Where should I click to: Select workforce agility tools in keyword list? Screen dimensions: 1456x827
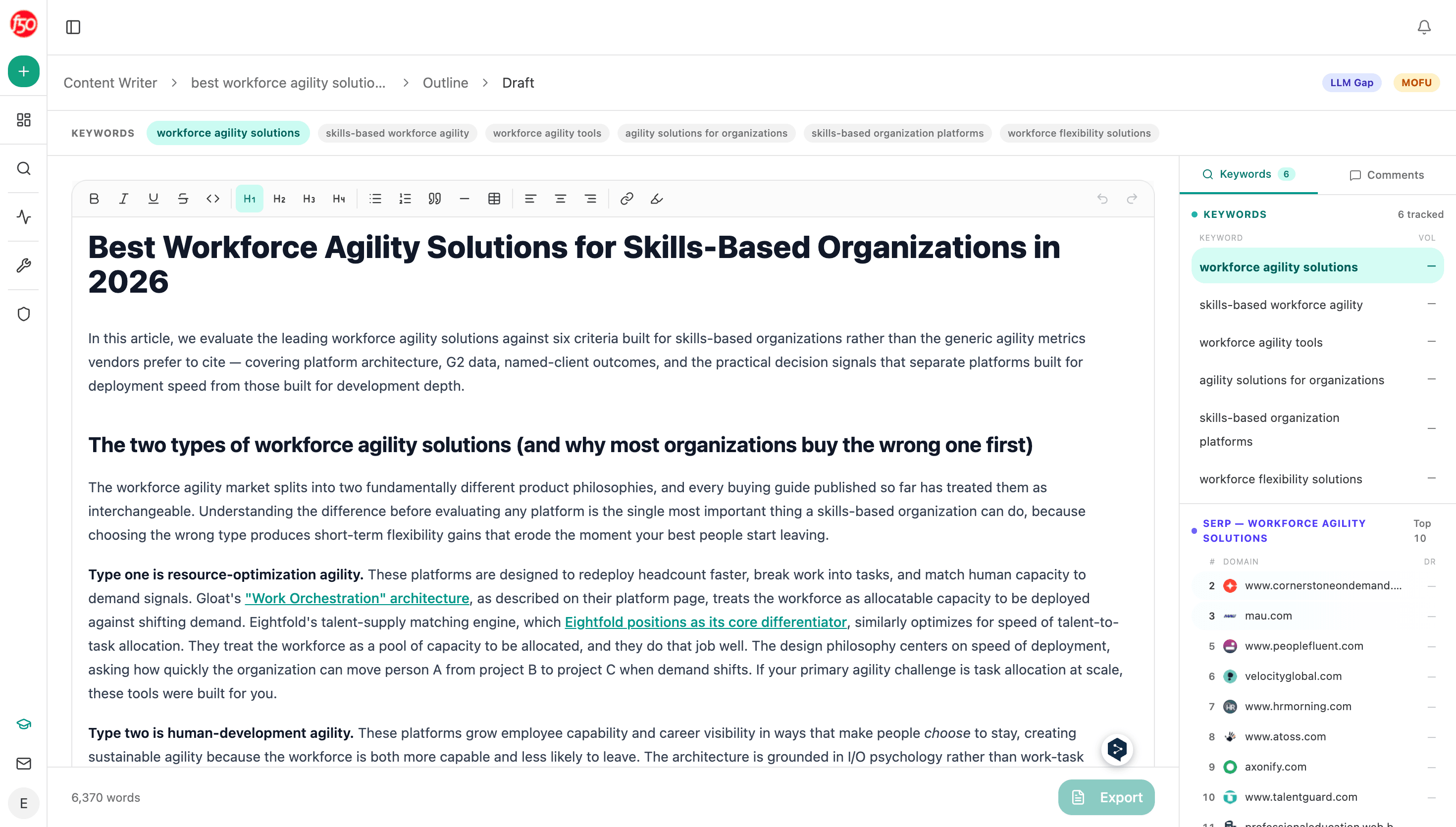pos(1317,342)
